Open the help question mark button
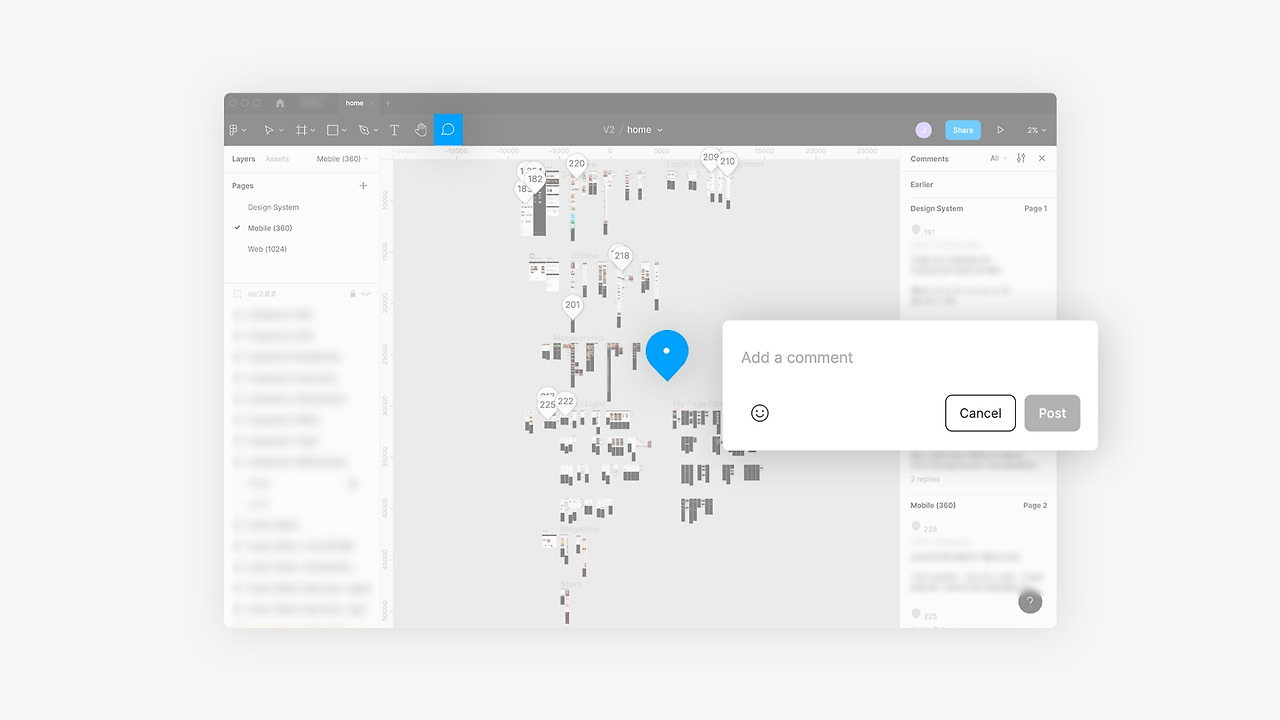This screenshot has height=720, width=1280. 1030,602
